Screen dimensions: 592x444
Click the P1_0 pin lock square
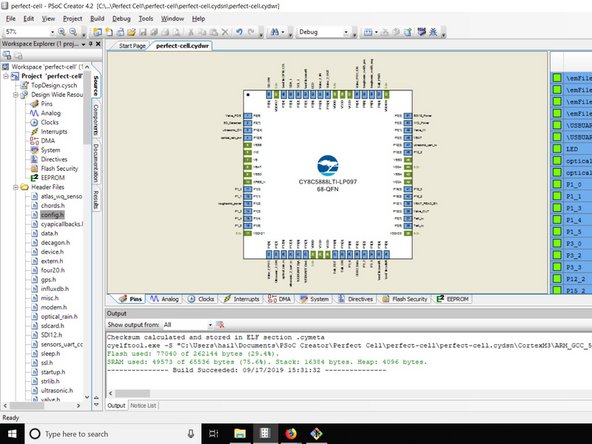(x=557, y=184)
